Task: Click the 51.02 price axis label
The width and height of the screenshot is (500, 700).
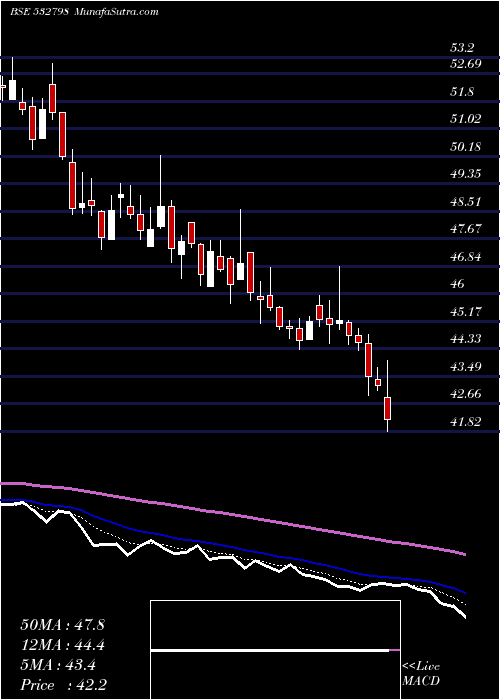Action: tap(466, 119)
